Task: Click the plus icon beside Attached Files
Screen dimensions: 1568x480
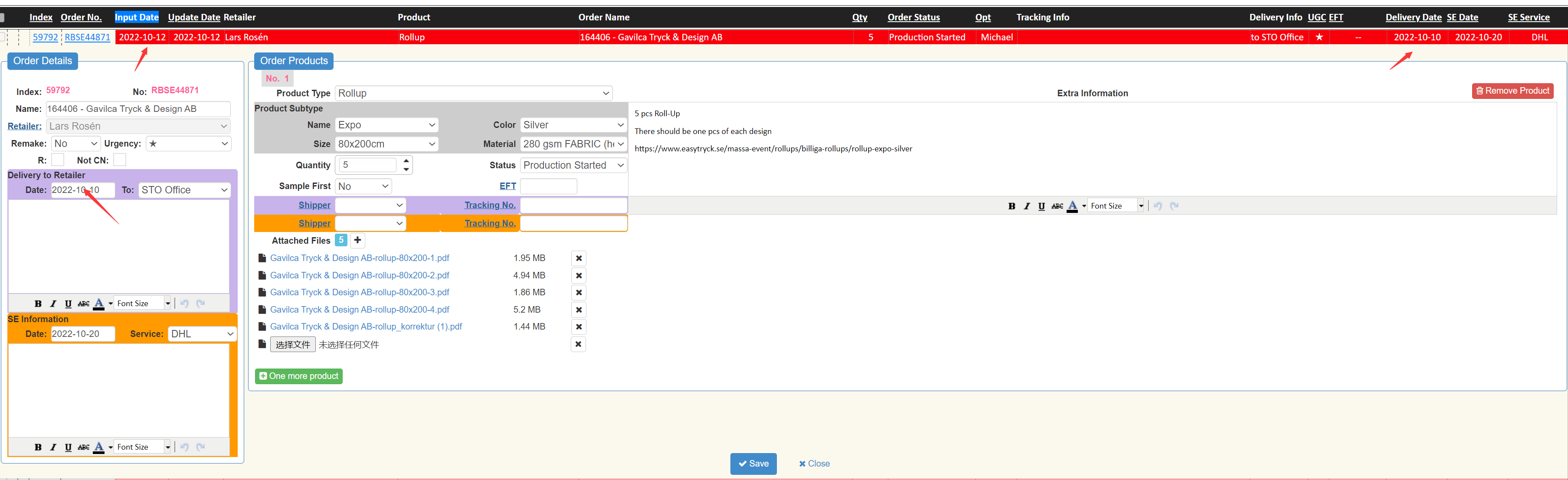Action: [357, 240]
